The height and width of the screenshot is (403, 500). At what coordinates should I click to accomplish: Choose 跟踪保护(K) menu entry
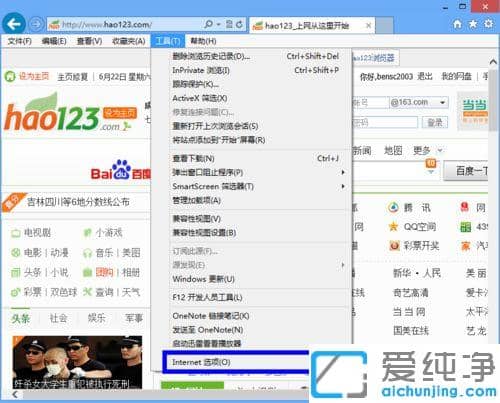point(256,84)
